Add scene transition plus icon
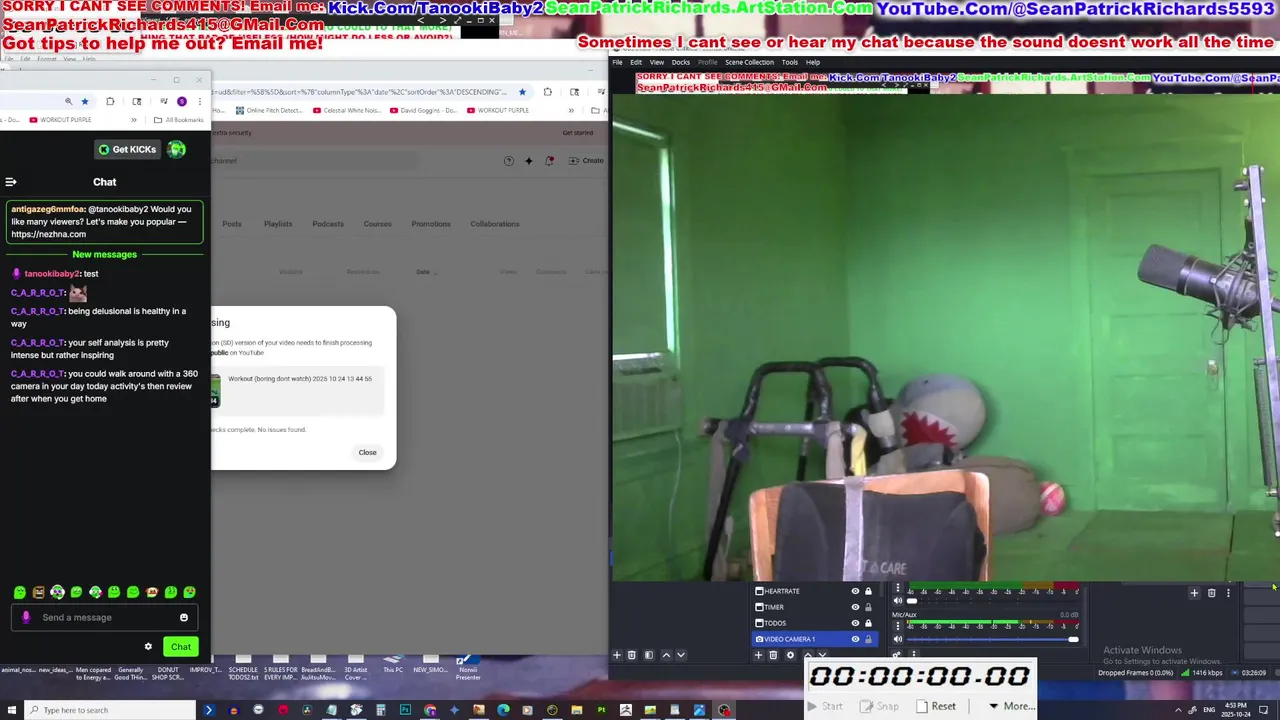The height and width of the screenshot is (720, 1280). pos(1194,593)
